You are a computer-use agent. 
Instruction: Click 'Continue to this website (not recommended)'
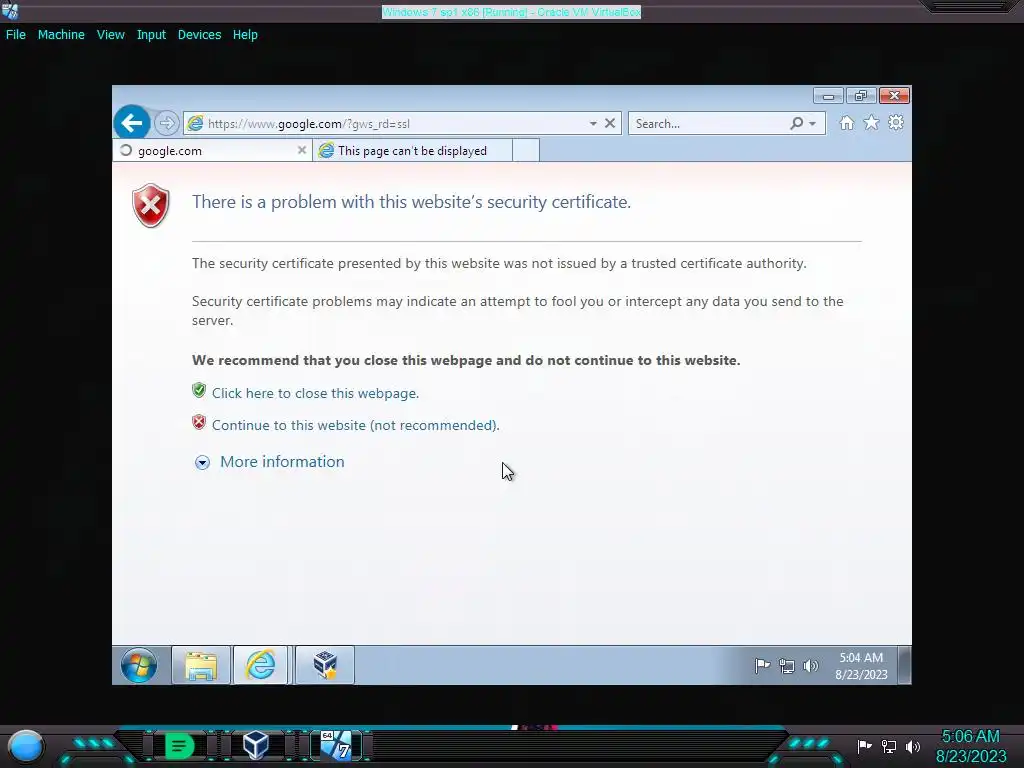coord(356,425)
